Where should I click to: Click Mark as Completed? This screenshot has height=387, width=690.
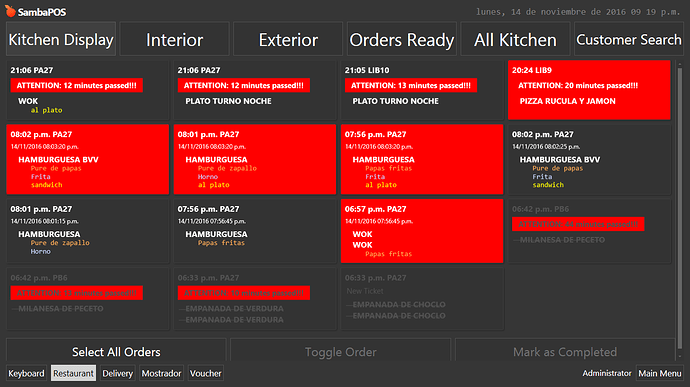click(565, 351)
